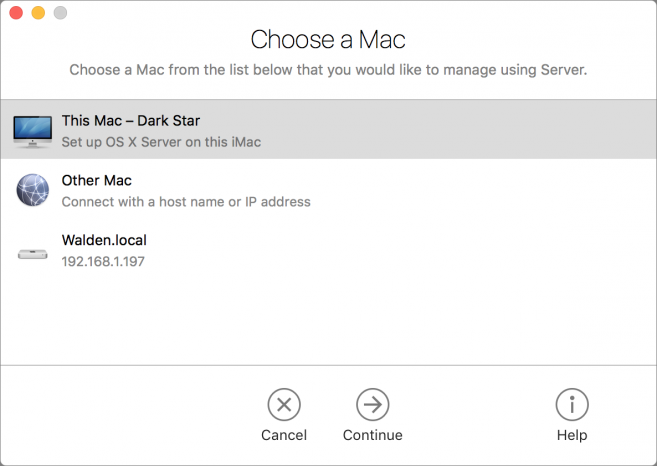
Task: Click empty list area below Walden.local
Action: pos(328,320)
